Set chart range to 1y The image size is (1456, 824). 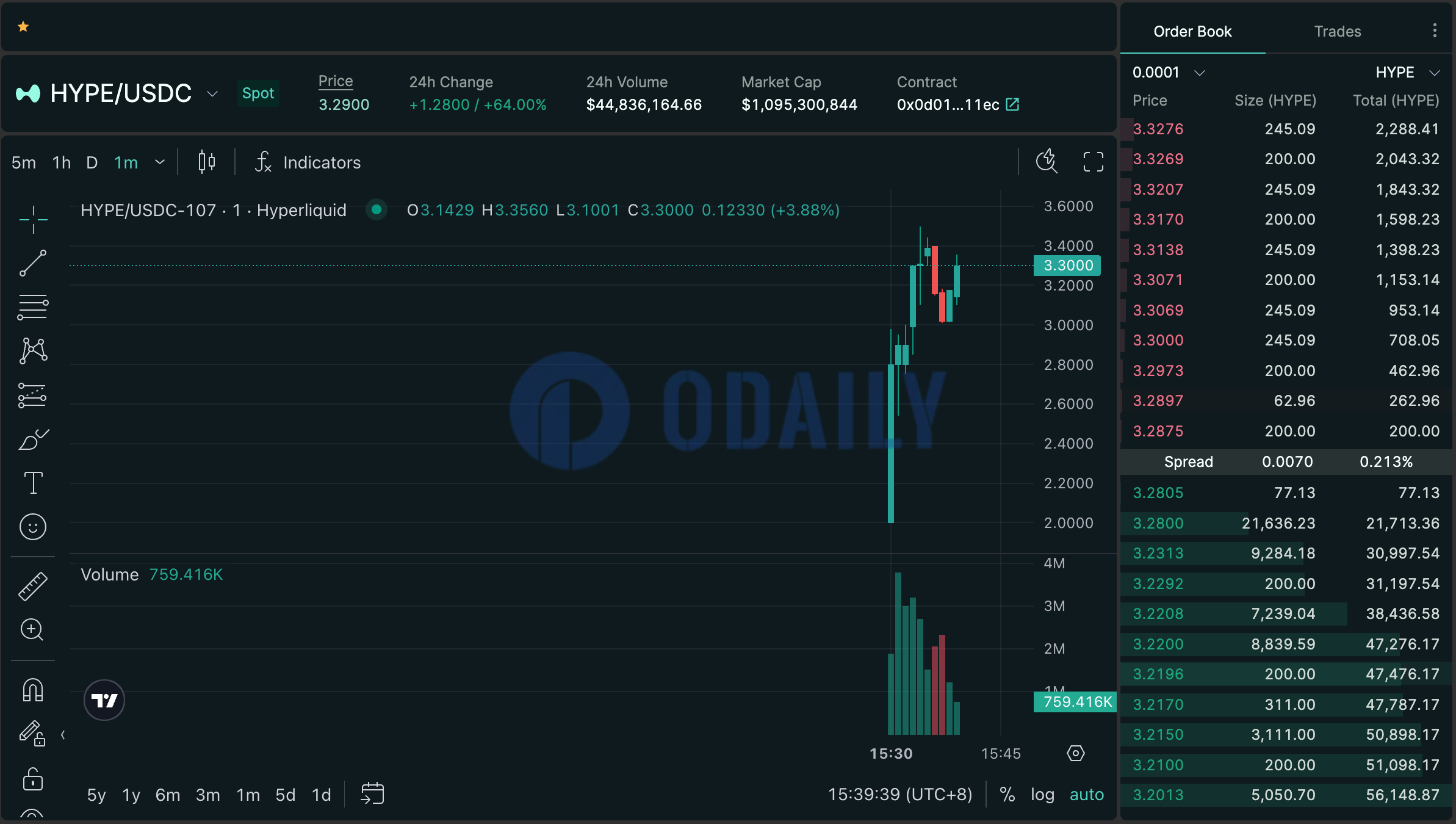[131, 795]
